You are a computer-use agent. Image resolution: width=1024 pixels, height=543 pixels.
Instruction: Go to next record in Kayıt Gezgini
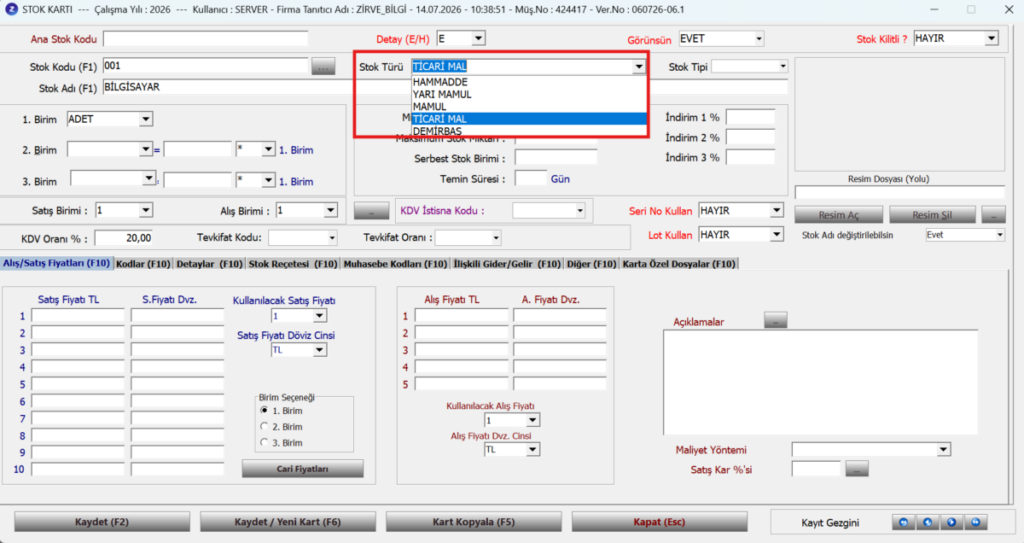(952, 522)
